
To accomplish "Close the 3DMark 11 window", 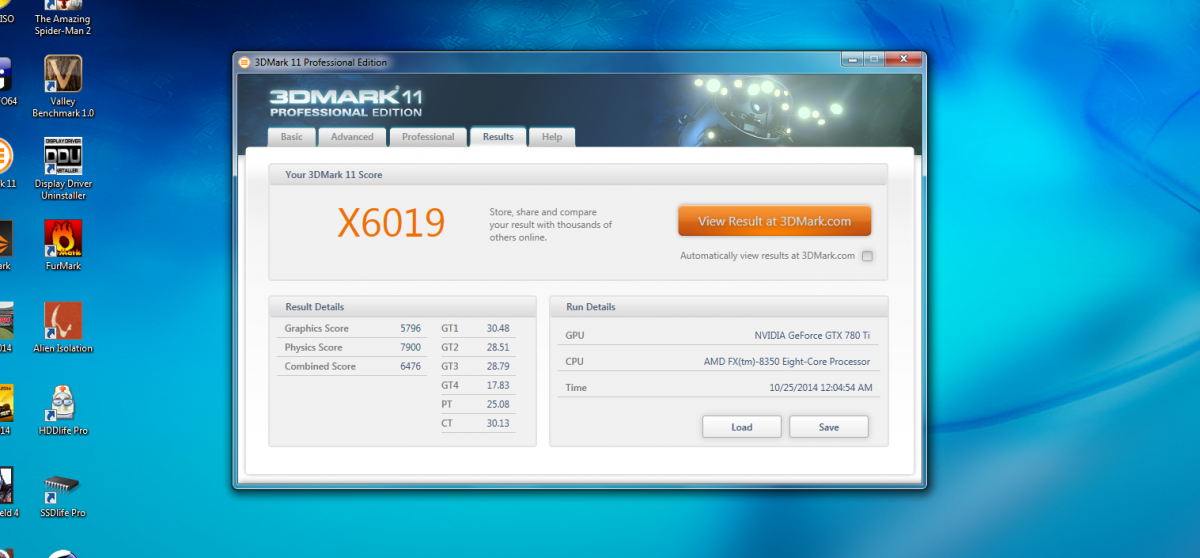I will (x=904, y=60).
